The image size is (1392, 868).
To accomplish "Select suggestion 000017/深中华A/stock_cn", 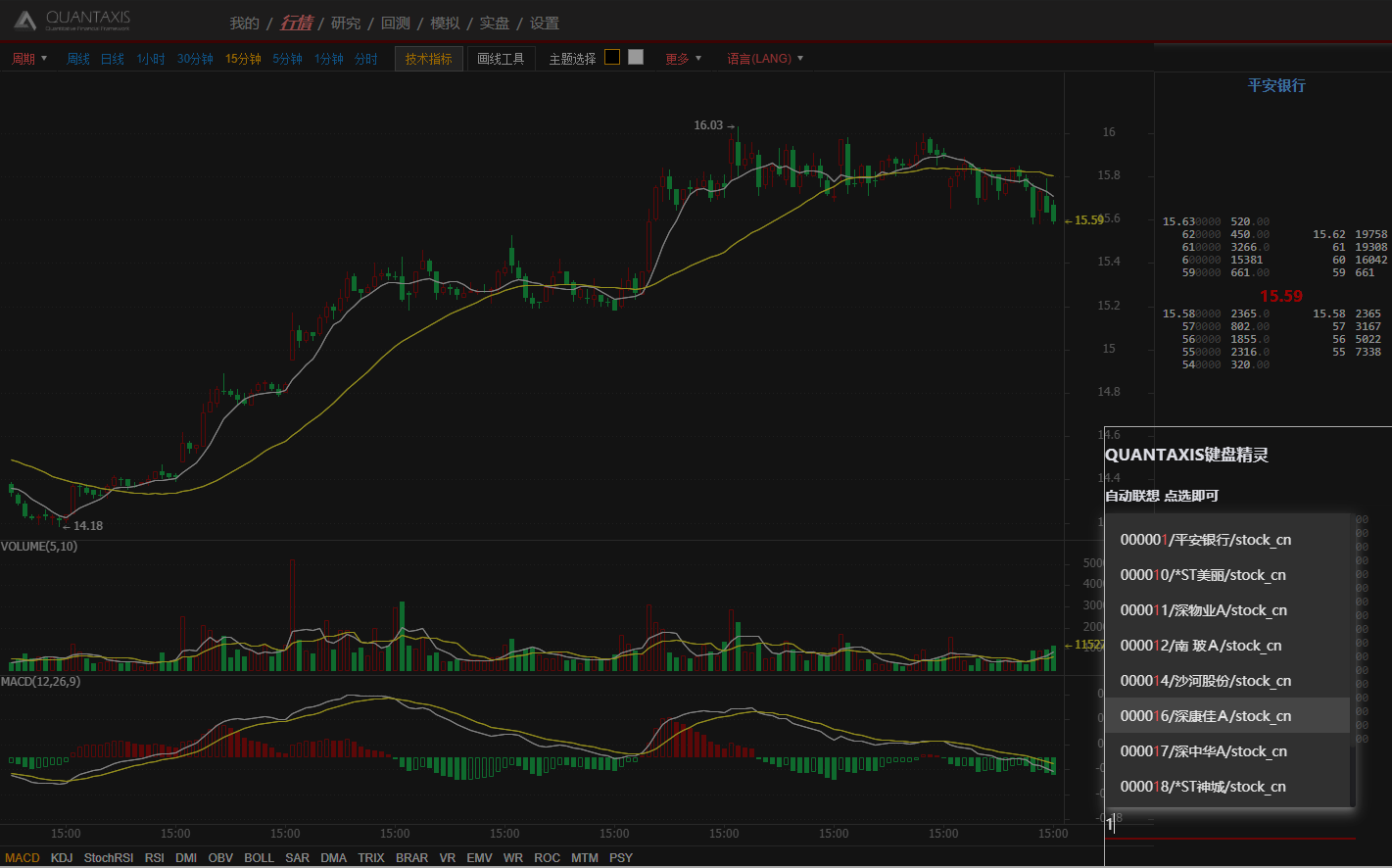I will pos(1227,751).
